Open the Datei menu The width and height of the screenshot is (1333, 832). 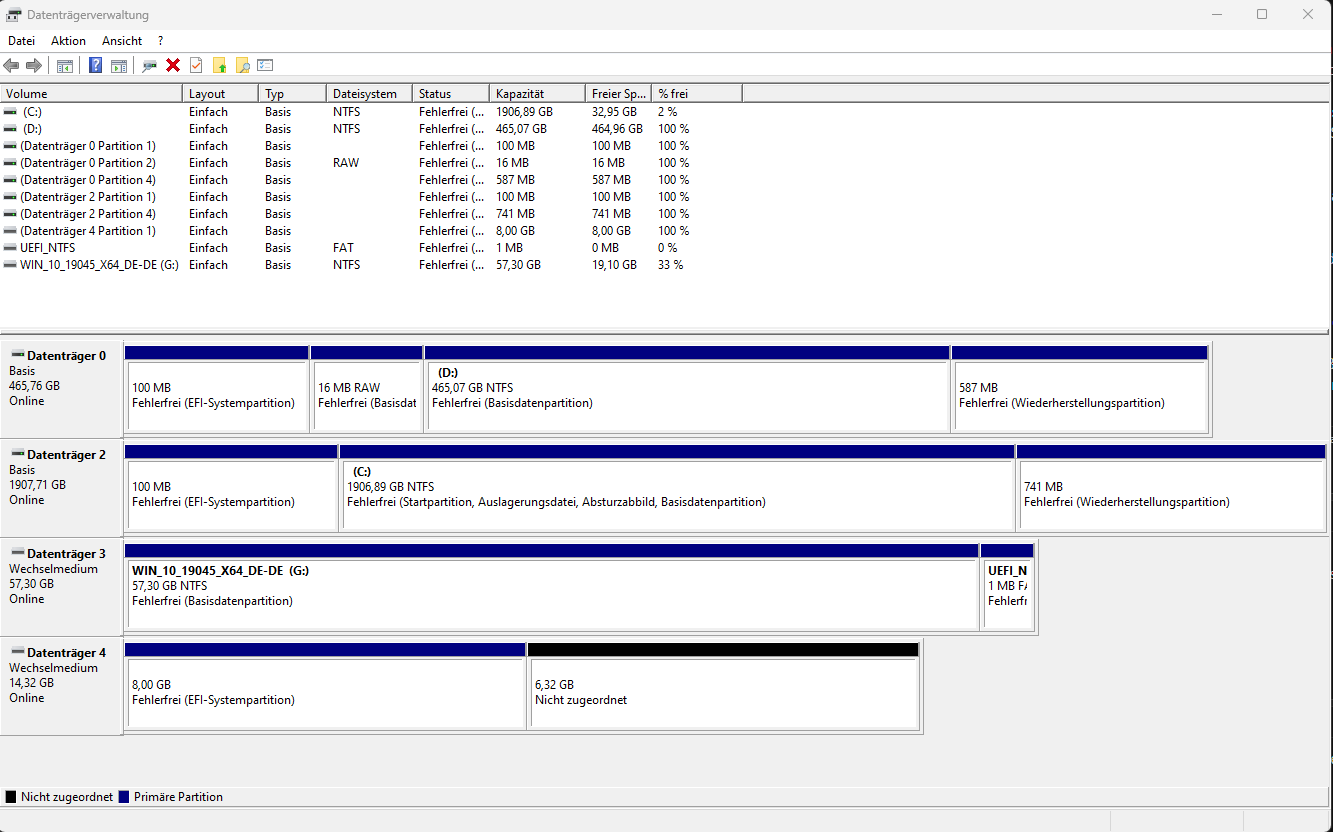(21, 41)
